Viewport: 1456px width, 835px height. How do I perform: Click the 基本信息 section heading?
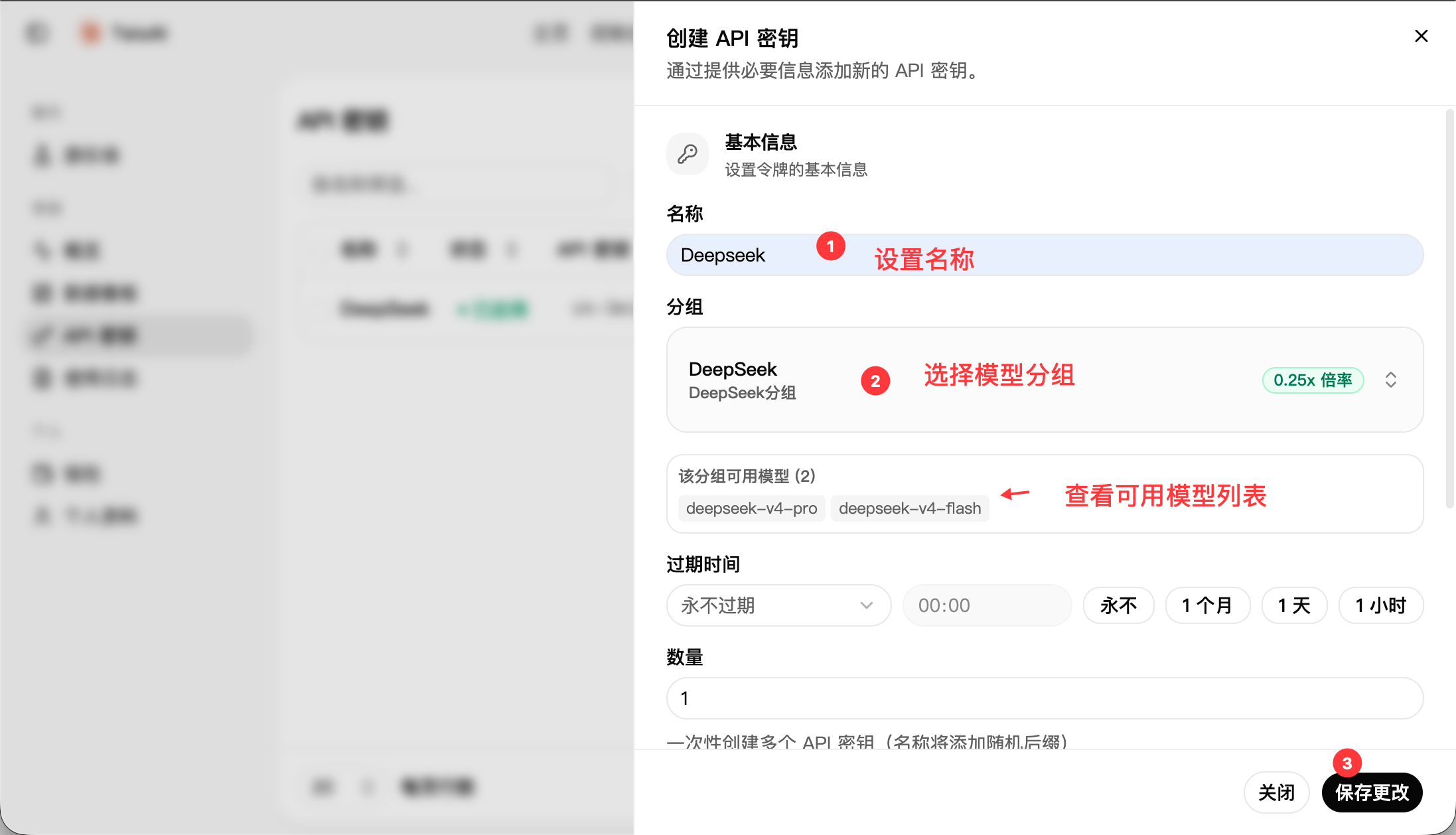pyautogui.click(x=761, y=142)
